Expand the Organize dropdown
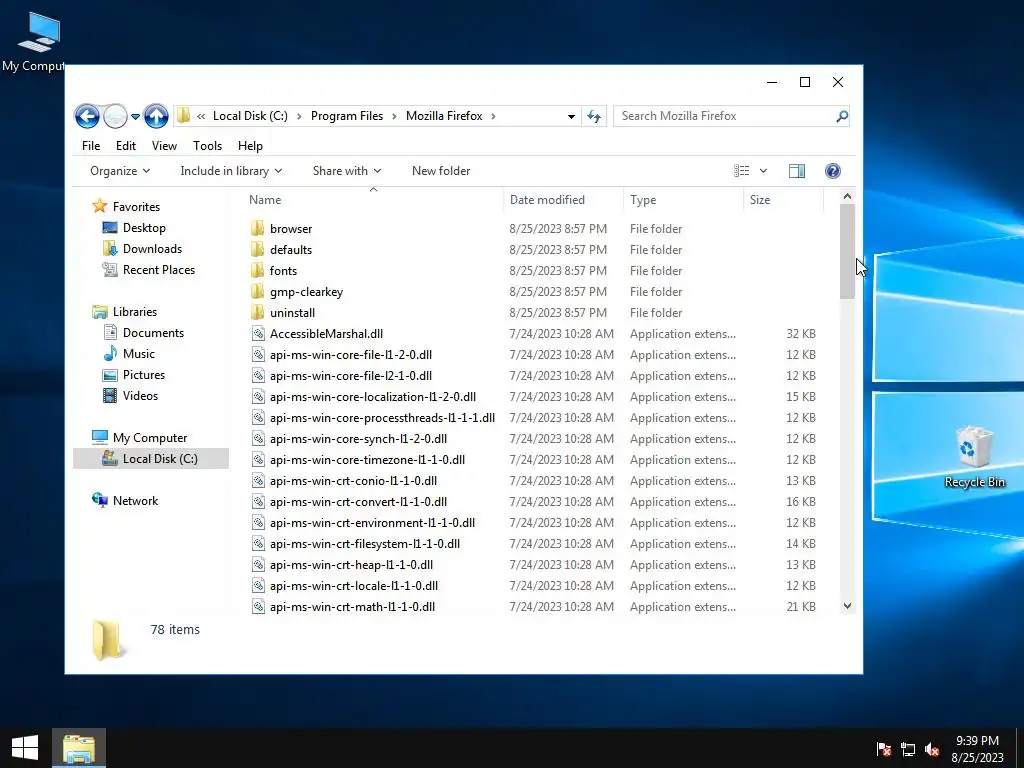This screenshot has height=768, width=1024. tap(120, 171)
